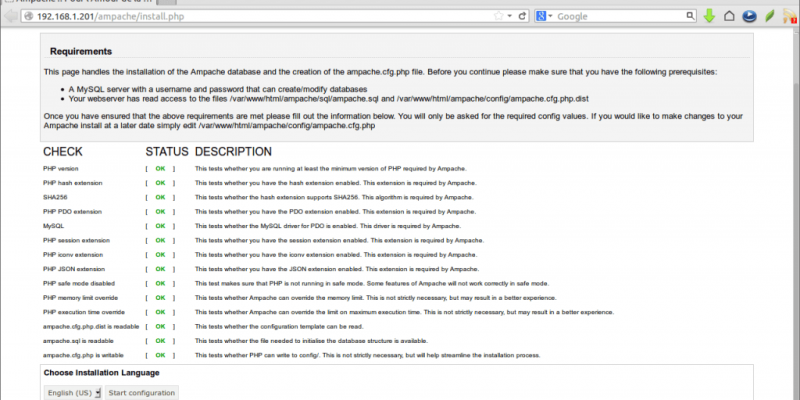
Task: Open the English (US) language dropdown
Action: [72, 393]
